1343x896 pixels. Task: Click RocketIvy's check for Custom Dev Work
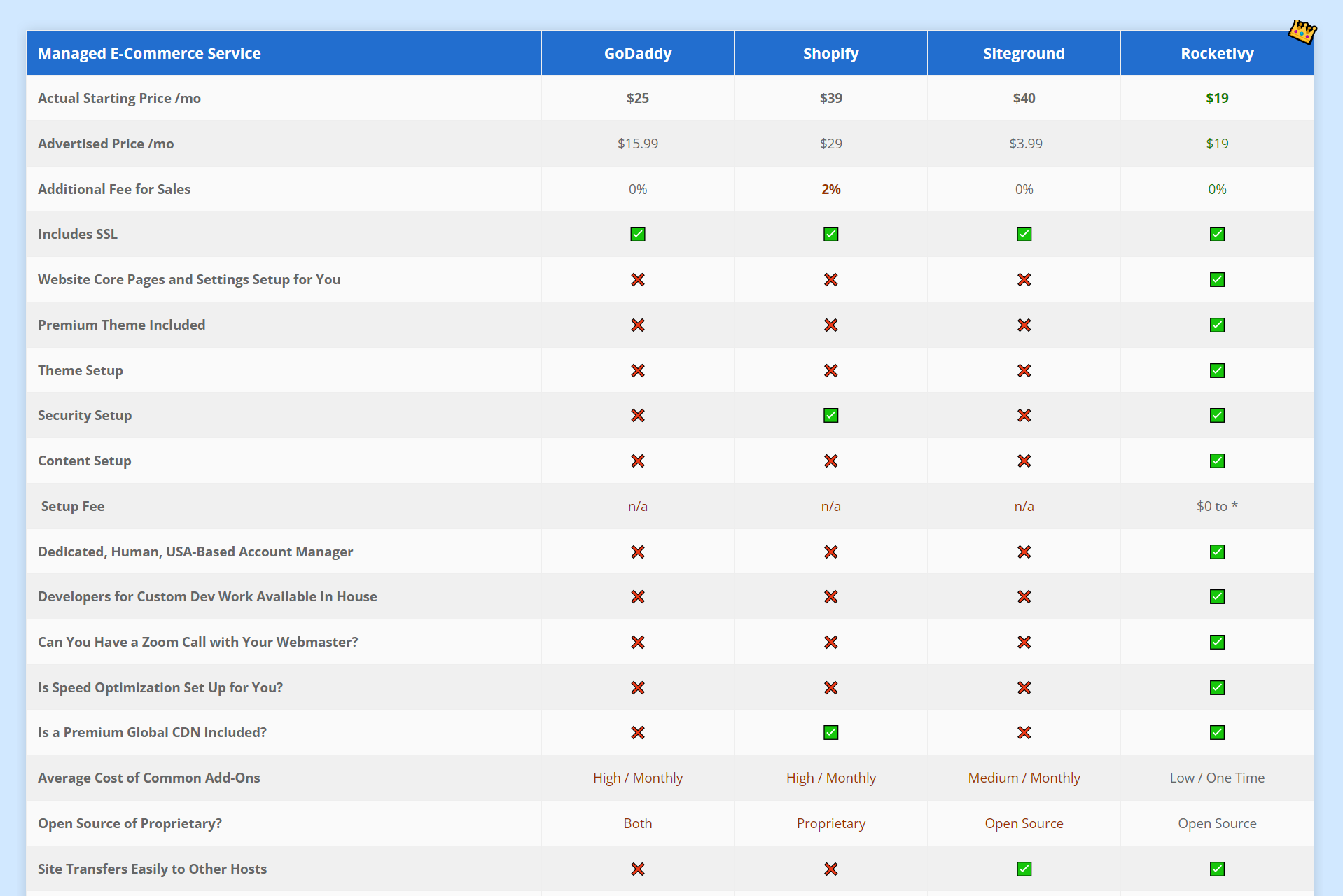tap(1218, 597)
